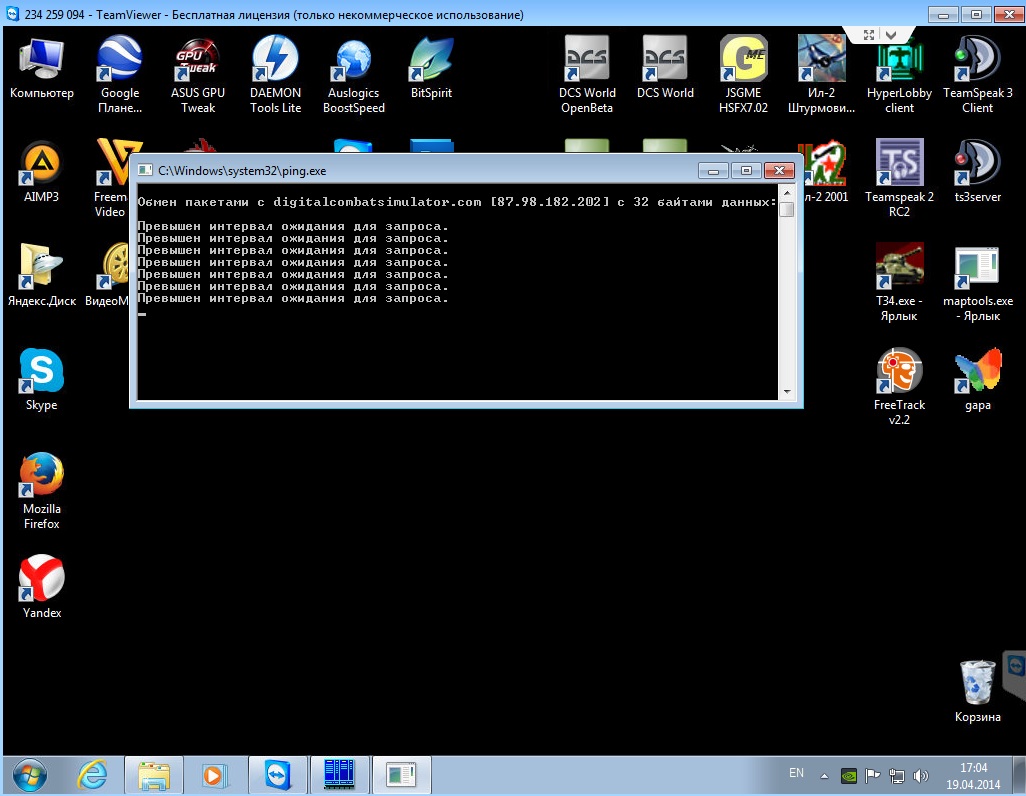
Task: Click the EN language indicator
Action: (x=796, y=773)
